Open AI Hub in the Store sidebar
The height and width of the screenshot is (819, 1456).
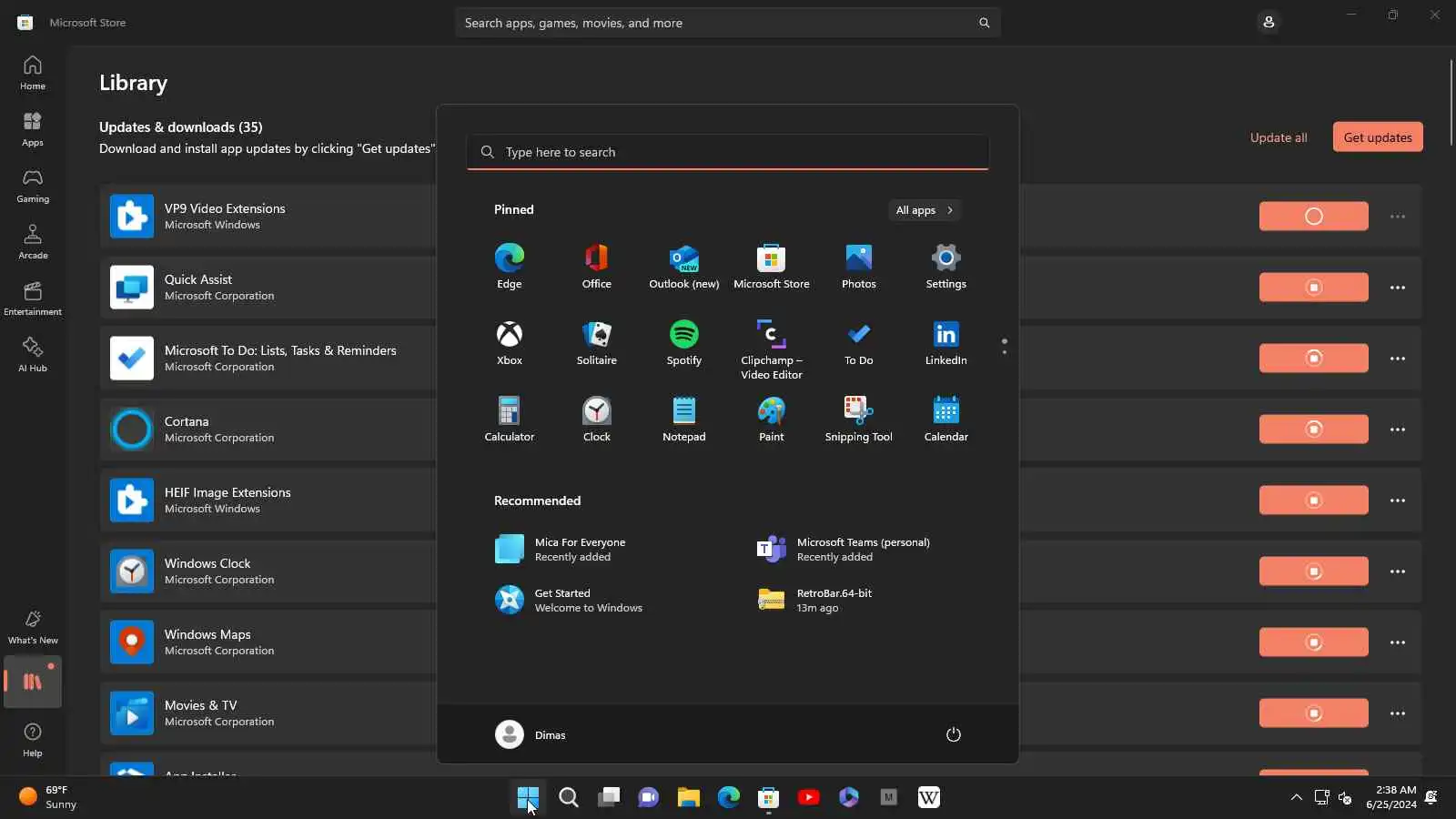(33, 355)
